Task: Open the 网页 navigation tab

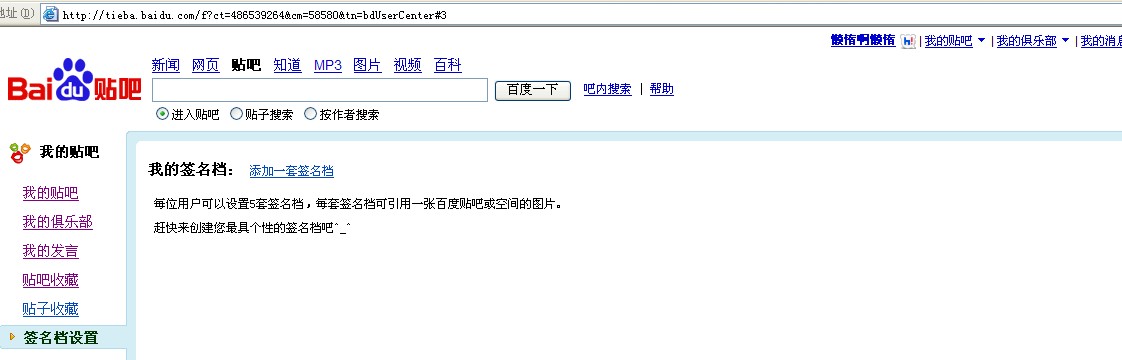Action: click(206, 65)
